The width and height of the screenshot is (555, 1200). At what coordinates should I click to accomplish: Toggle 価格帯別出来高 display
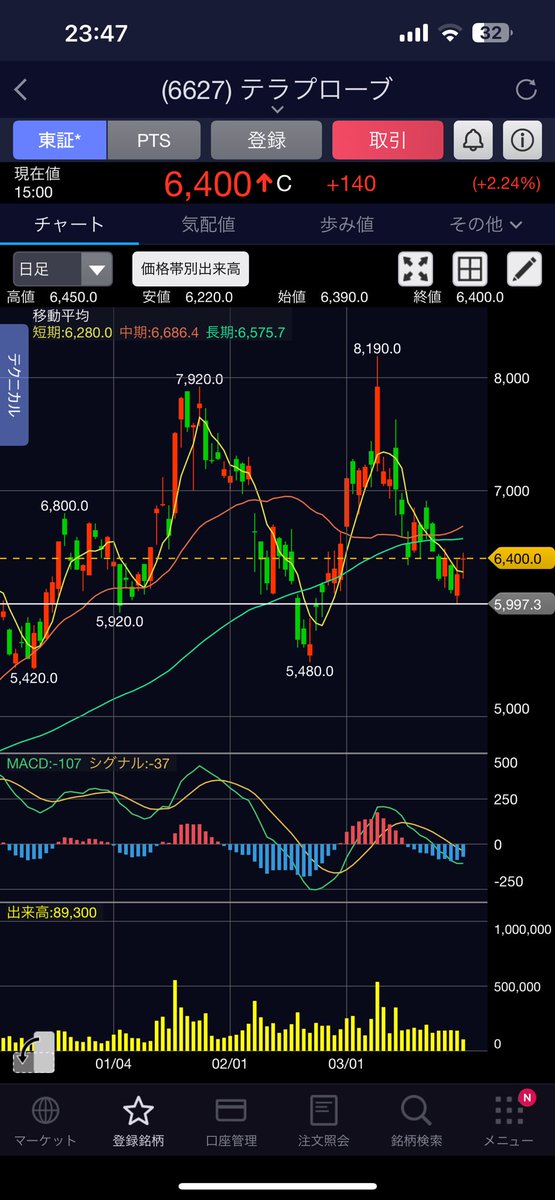click(191, 269)
